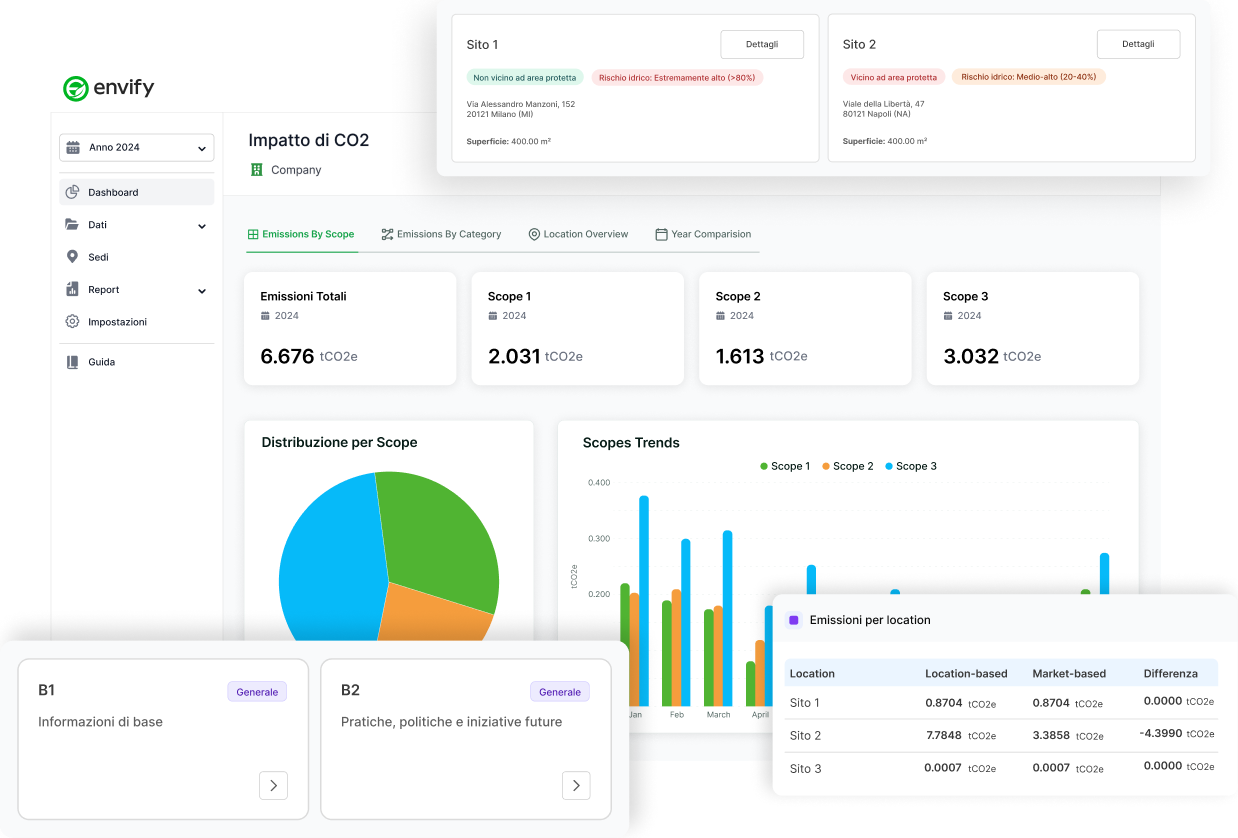Hide Scope 3 series via chart legend

[910, 466]
